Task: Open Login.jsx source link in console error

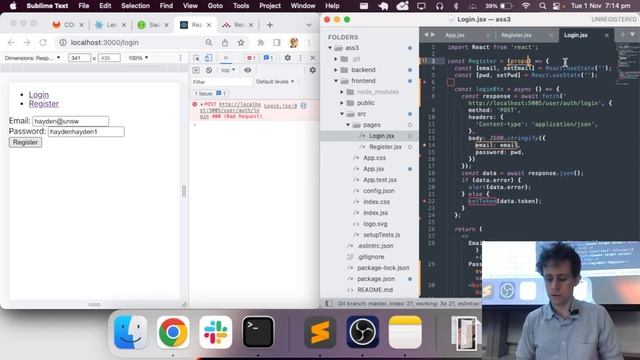Action: 280,106
